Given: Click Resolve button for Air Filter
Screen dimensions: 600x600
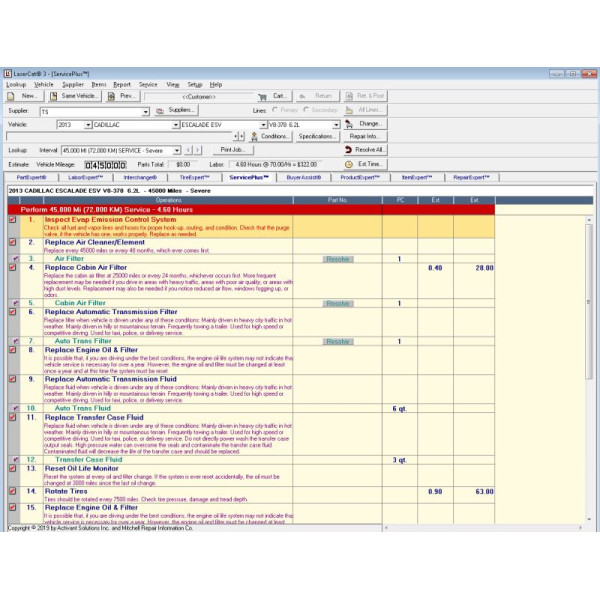Looking at the screenshot, I should (337, 259).
